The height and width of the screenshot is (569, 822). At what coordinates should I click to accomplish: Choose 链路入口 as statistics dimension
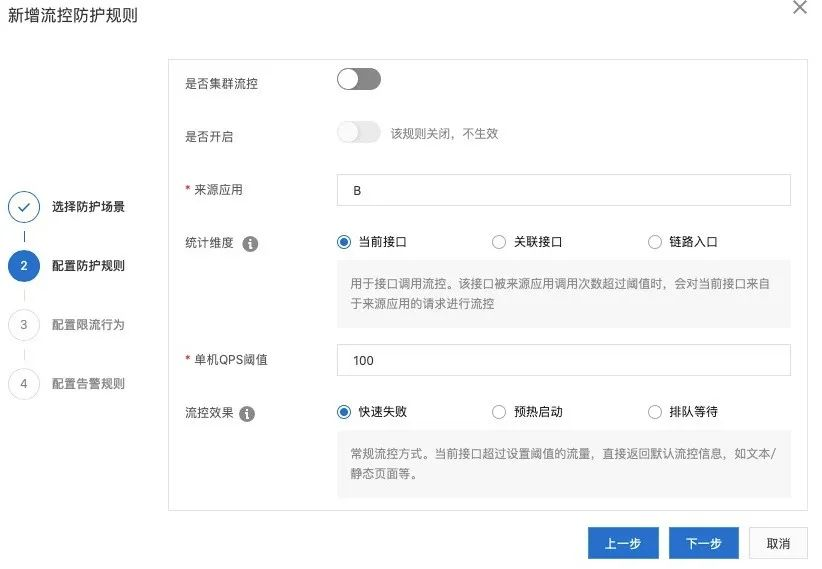click(x=655, y=242)
